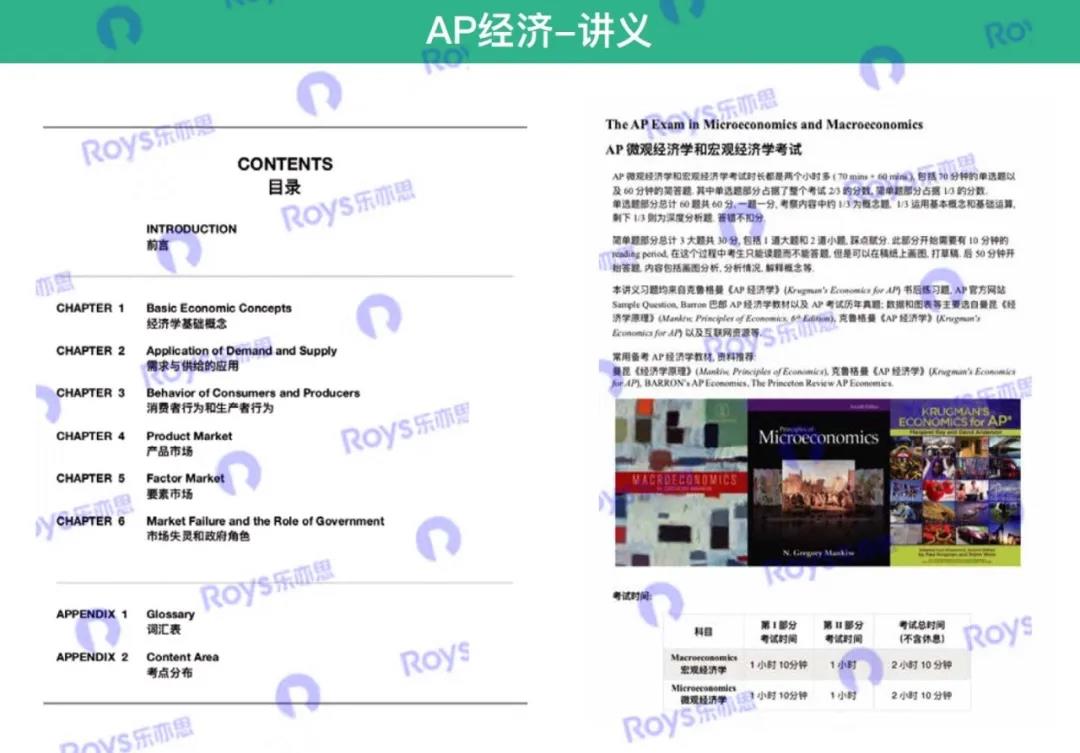Screen dimensions: 1080x753
Task: Click the 科目 table header cell
Action: [703, 632]
